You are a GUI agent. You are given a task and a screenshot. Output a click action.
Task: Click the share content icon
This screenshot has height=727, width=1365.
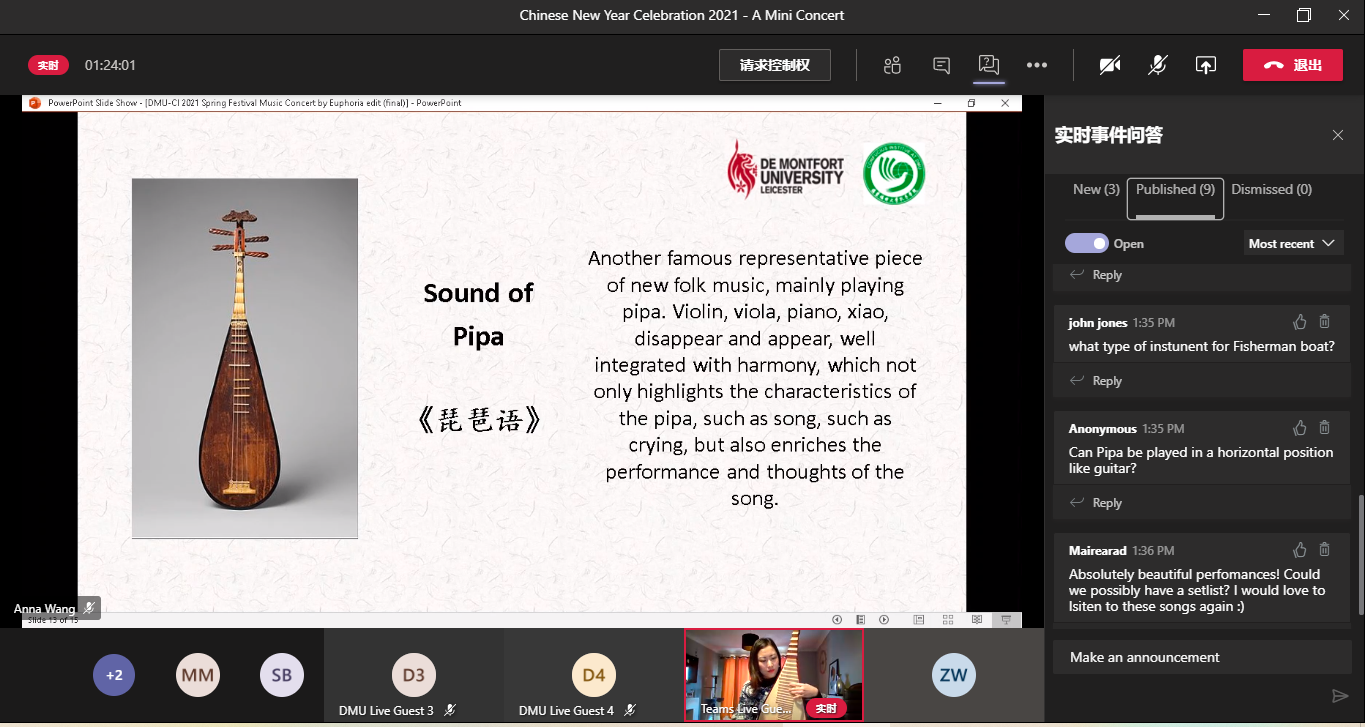click(1206, 65)
